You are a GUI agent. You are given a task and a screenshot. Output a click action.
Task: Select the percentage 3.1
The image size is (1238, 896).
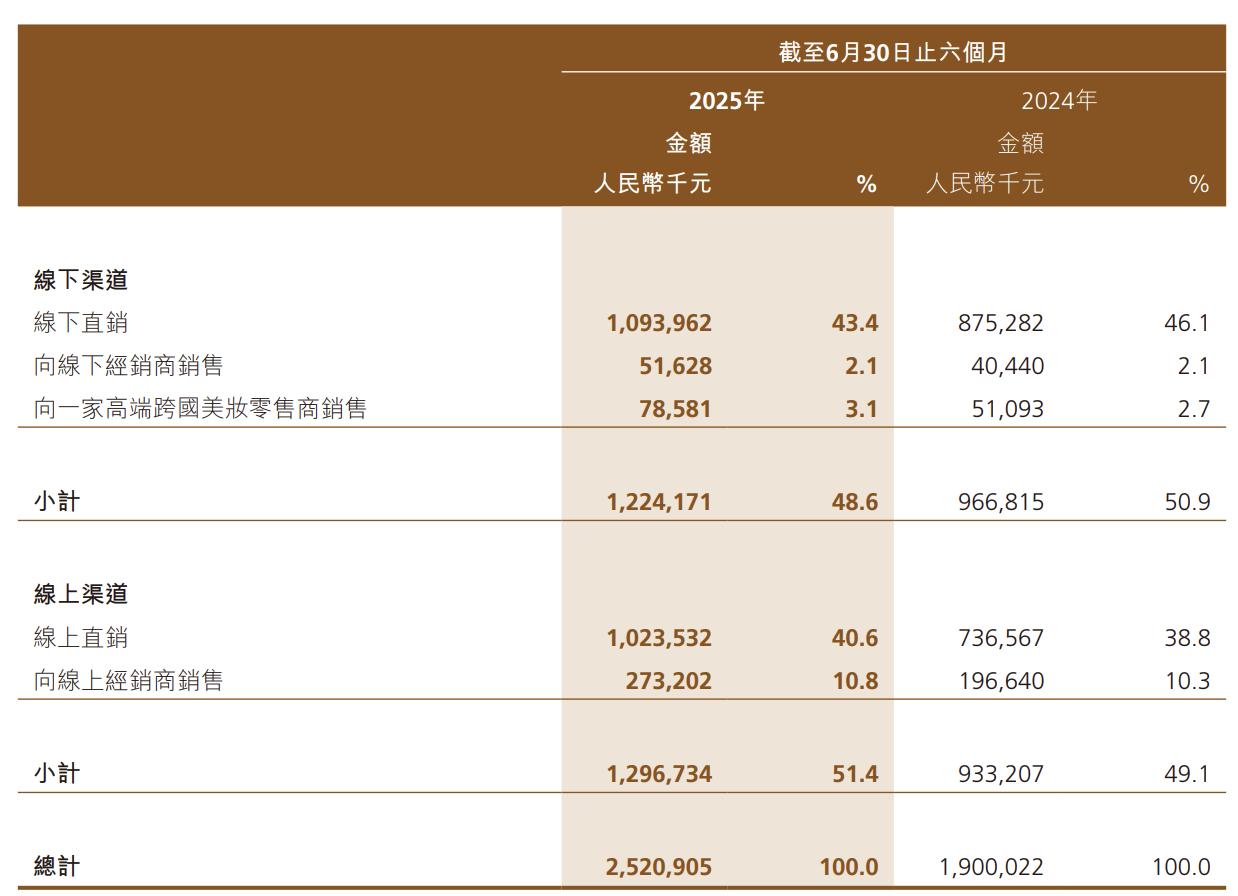tap(861, 408)
